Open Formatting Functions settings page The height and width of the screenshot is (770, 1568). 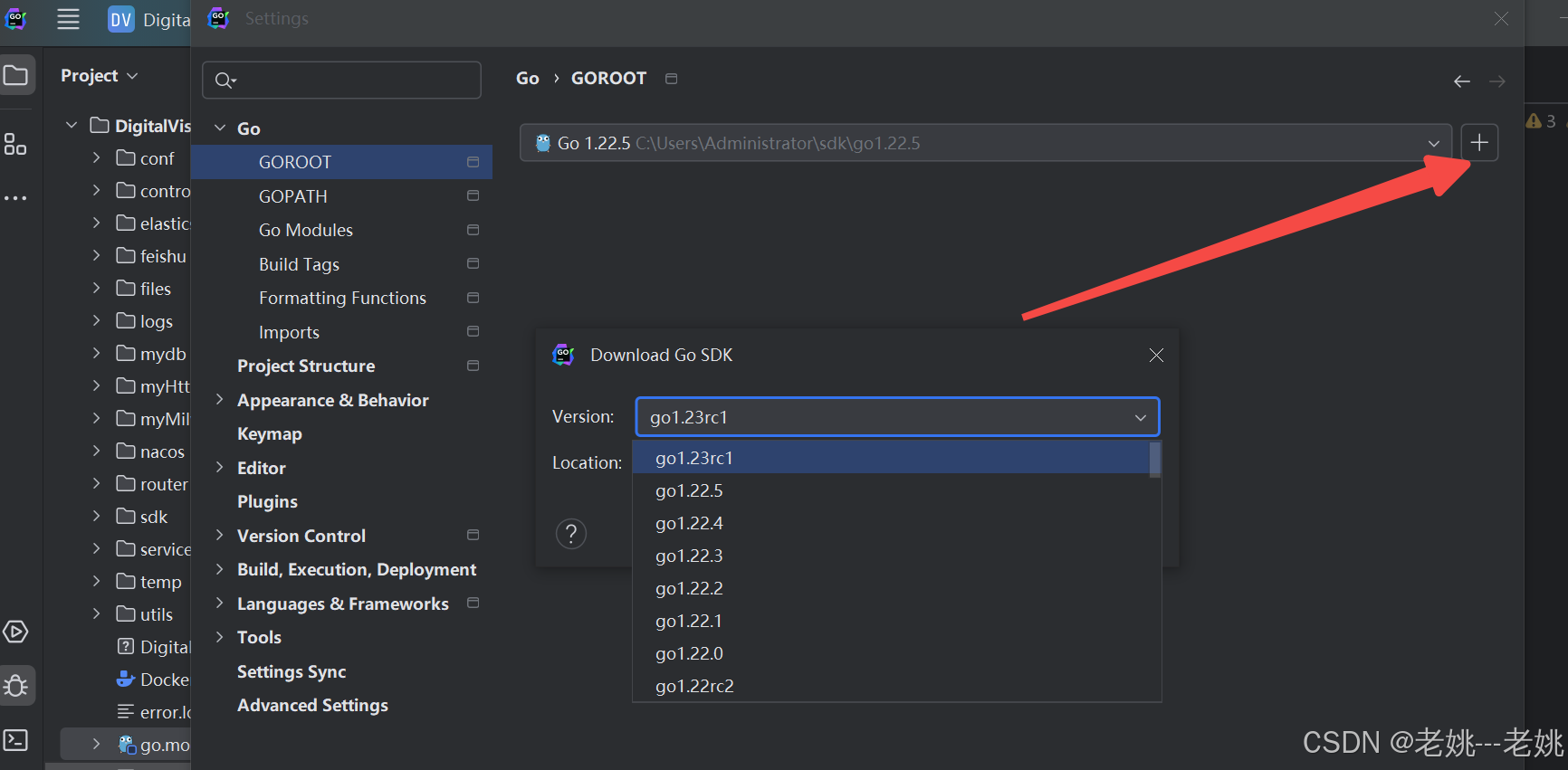pyautogui.click(x=342, y=298)
